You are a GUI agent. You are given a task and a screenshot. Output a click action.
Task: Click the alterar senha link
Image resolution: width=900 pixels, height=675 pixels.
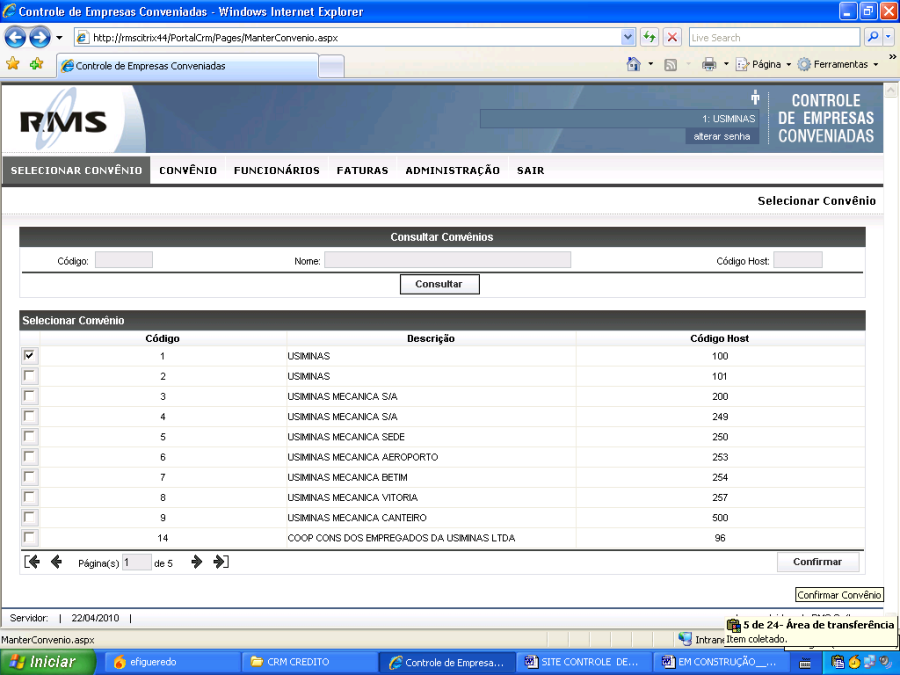coord(721,137)
